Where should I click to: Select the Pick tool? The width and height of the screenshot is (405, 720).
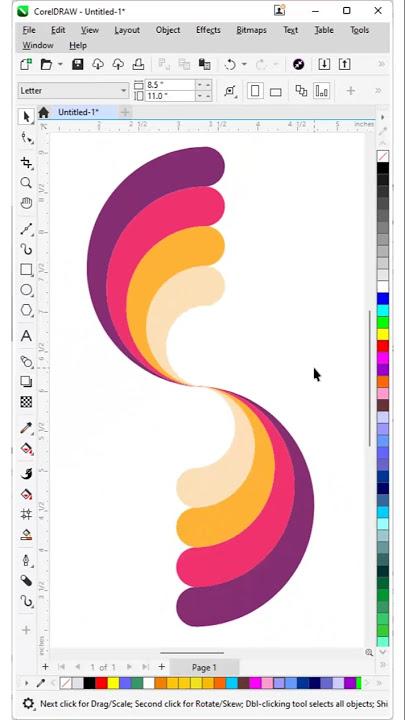(26, 117)
